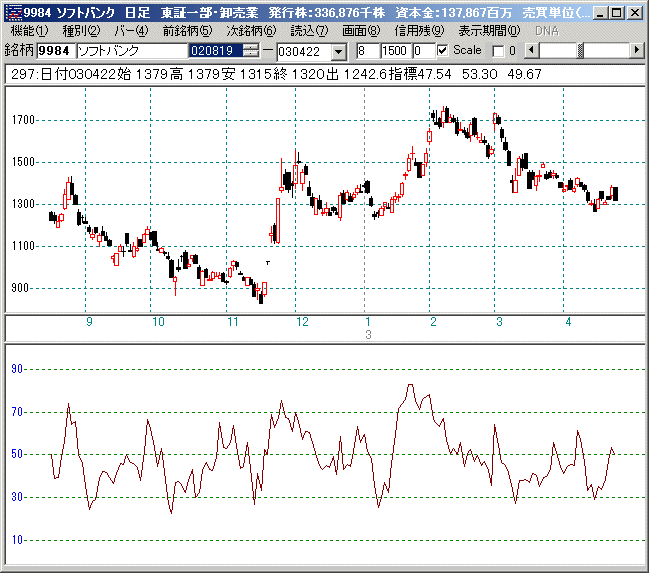Click the month 4 timeline label
This screenshot has height=573, width=649.
click(x=568, y=322)
